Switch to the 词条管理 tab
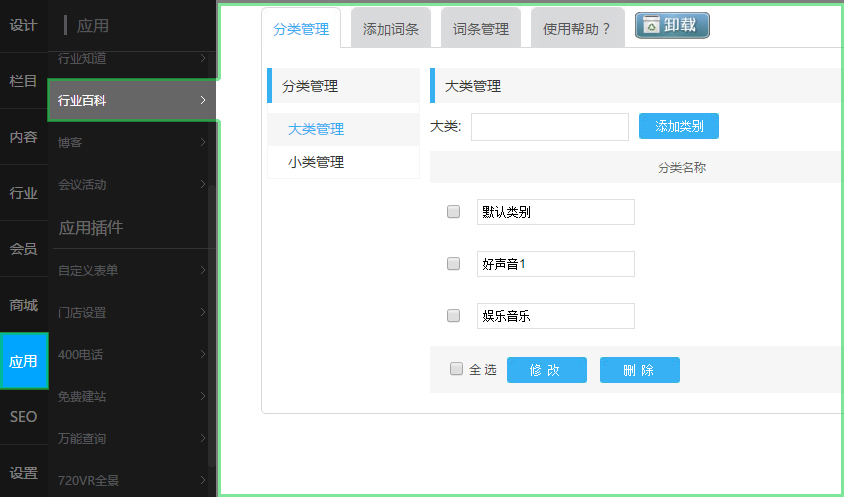The width and height of the screenshot is (844, 497). [481, 29]
